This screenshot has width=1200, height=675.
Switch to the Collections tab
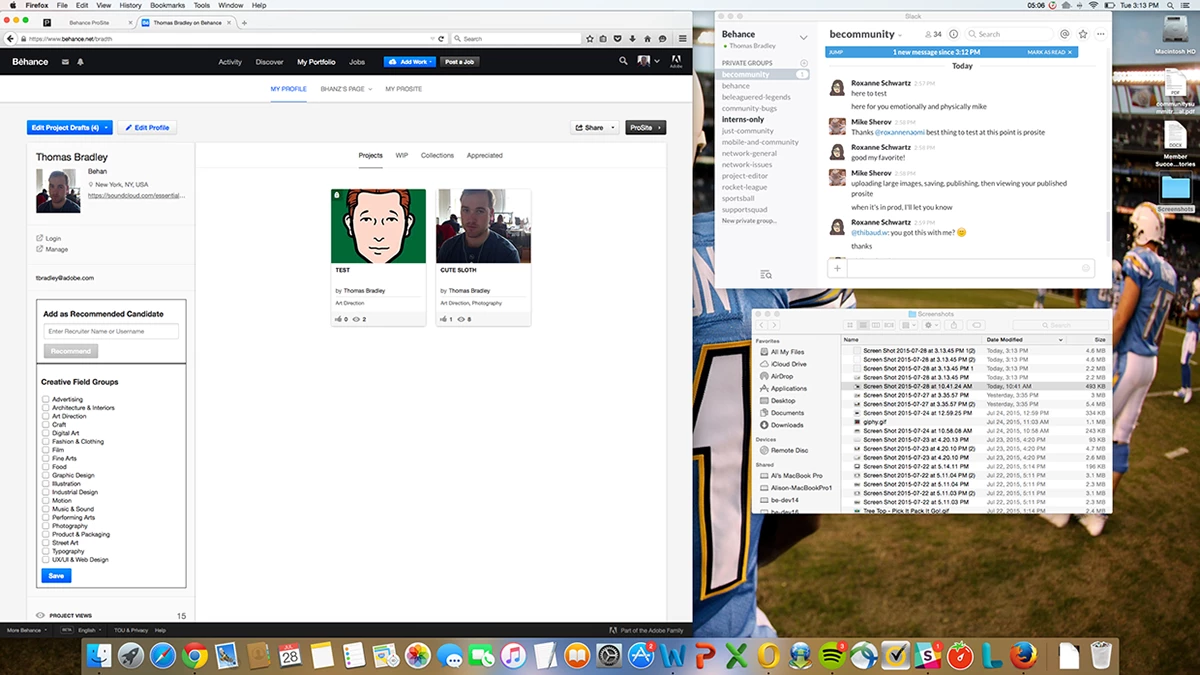[437, 155]
